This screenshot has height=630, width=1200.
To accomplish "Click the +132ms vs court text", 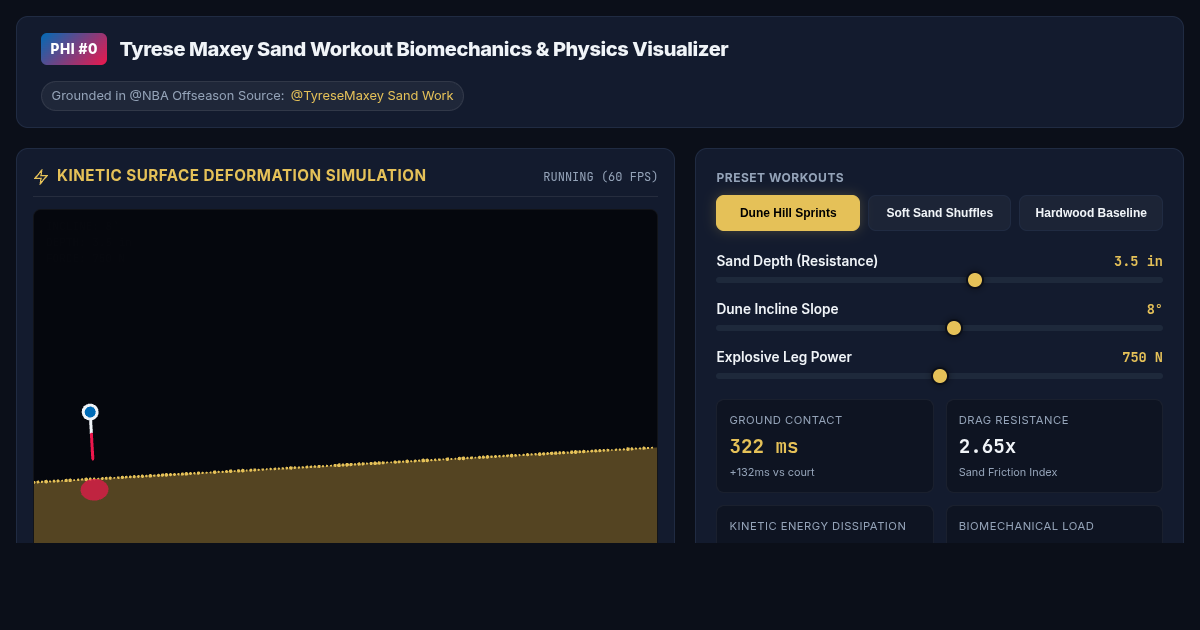I will click(772, 472).
